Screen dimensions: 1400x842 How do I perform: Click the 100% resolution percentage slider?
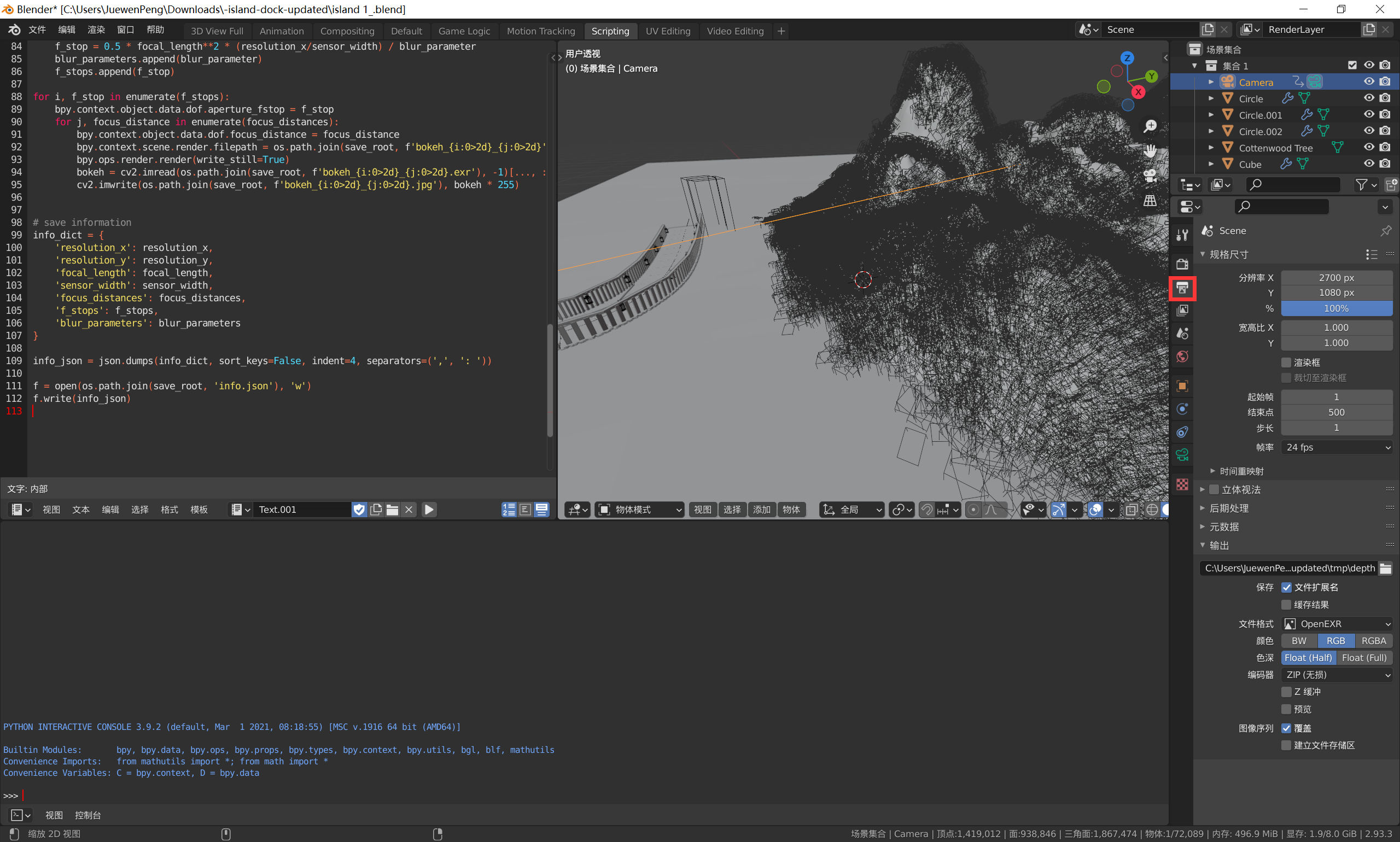coord(1337,308)
